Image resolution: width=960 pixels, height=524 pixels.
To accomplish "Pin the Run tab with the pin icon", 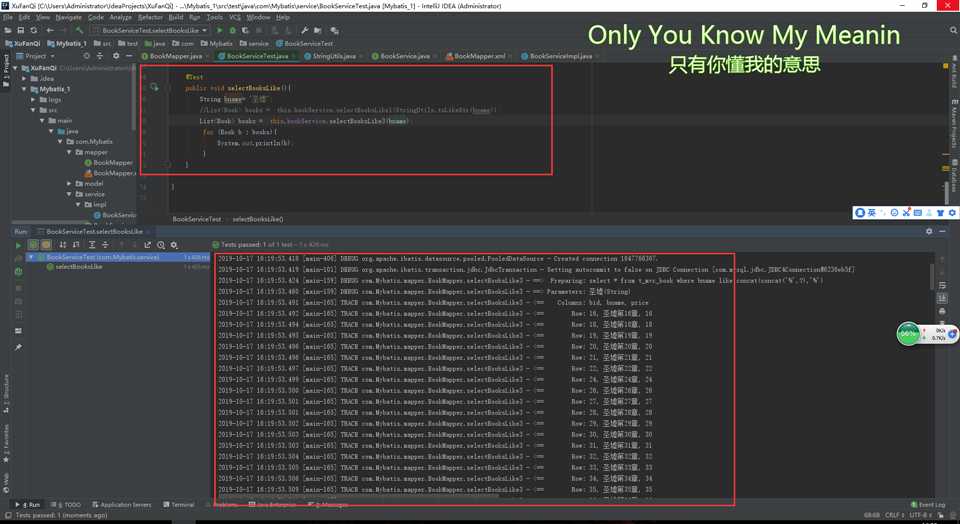I will [18, 347].
